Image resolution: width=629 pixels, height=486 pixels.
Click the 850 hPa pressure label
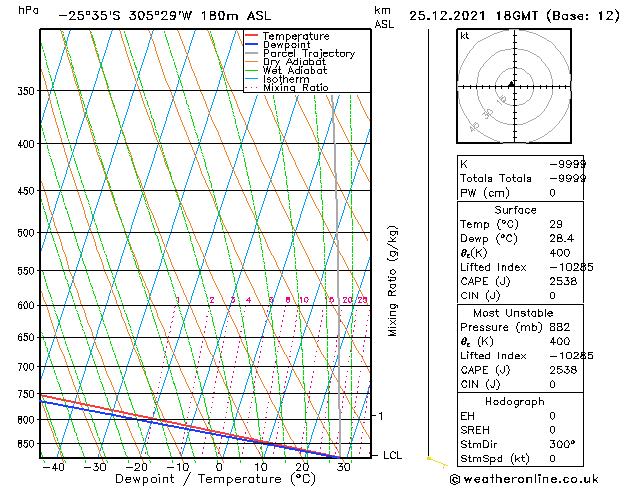(26, 444)
